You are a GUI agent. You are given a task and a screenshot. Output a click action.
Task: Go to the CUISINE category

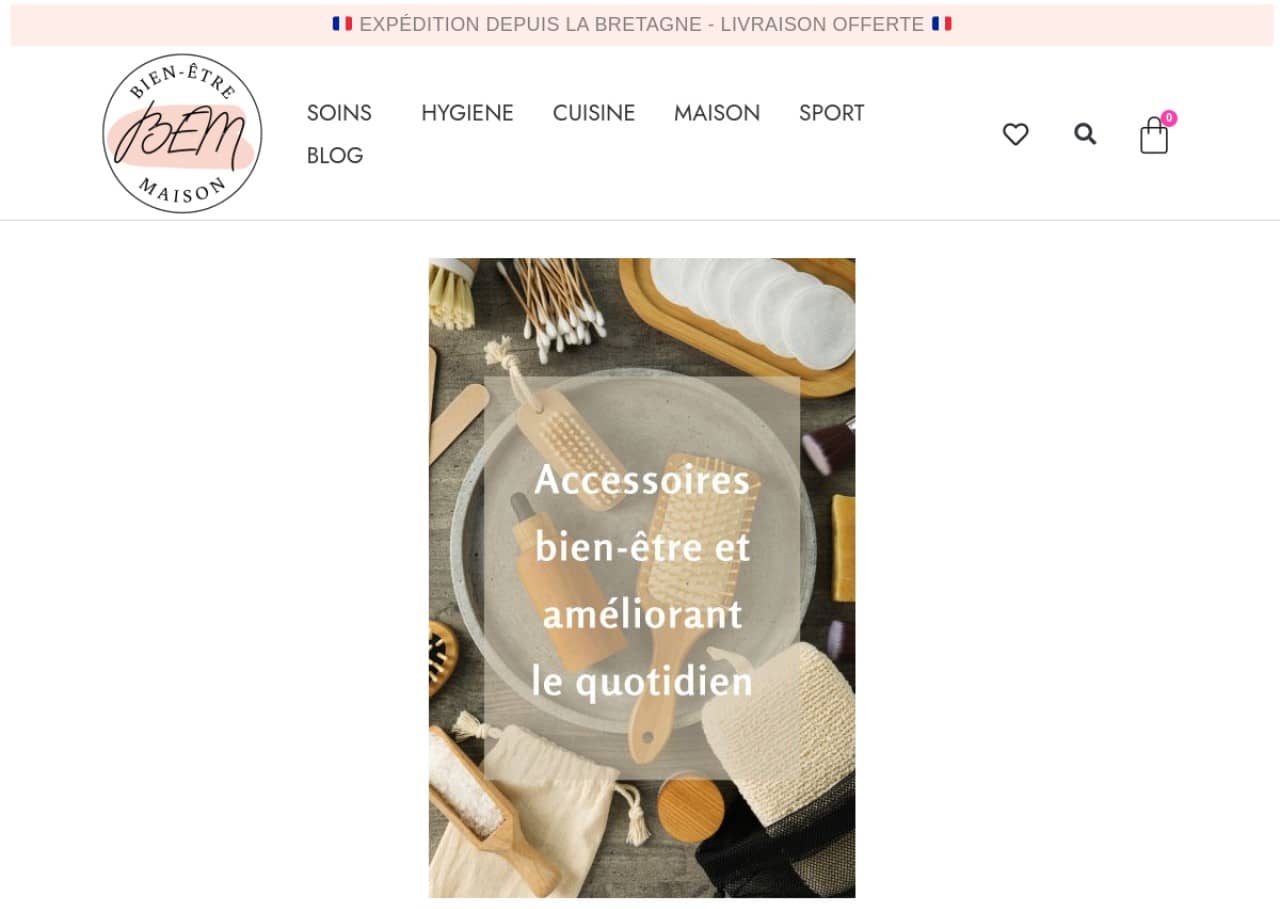click(x=594, y=113)
